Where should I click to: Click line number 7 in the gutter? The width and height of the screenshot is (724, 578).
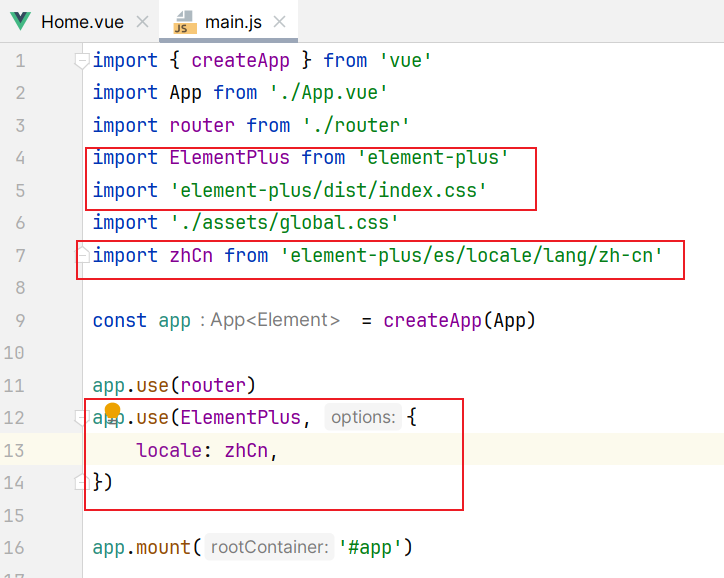[x=20, y=255]
